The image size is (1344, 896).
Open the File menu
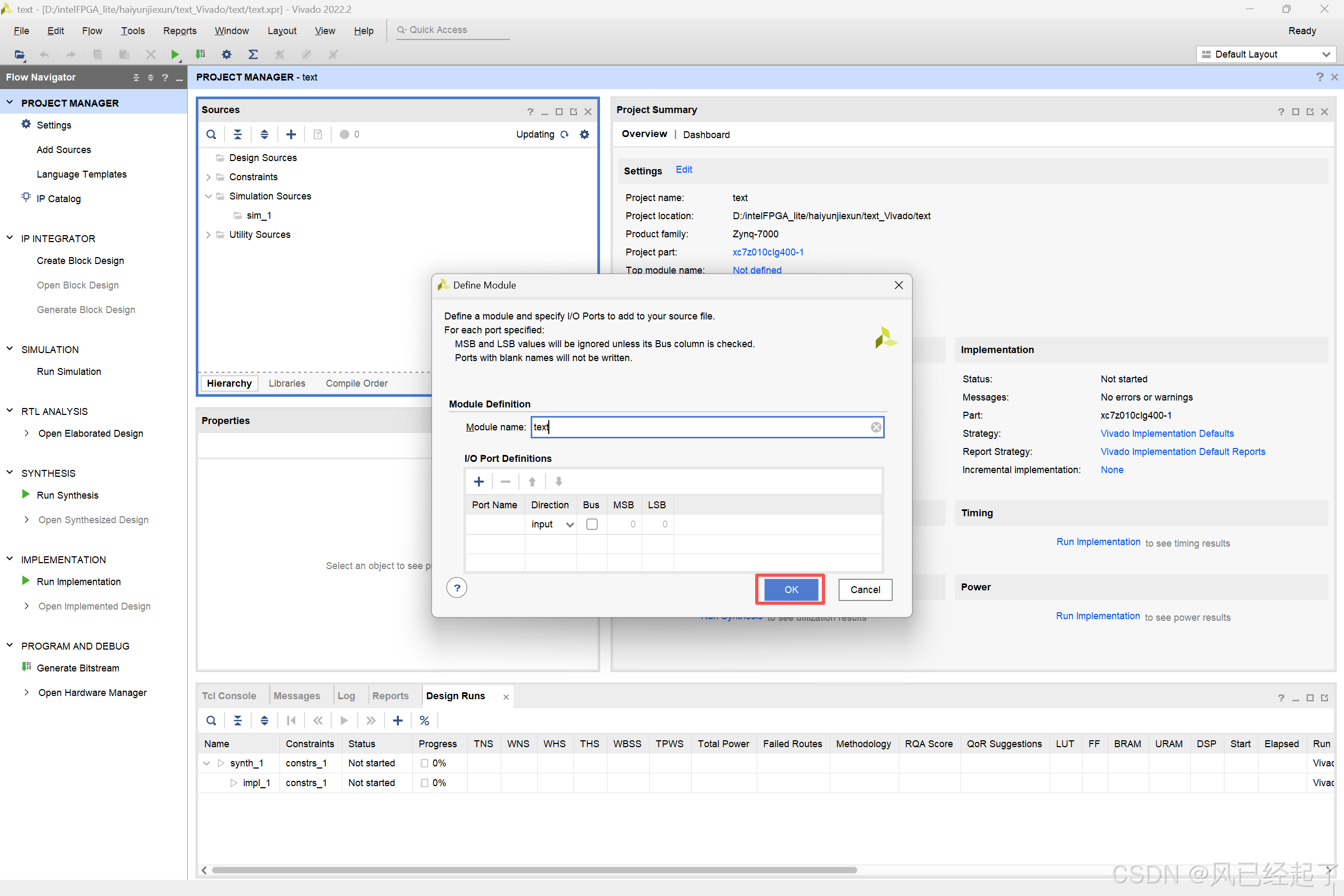[21, 31]
